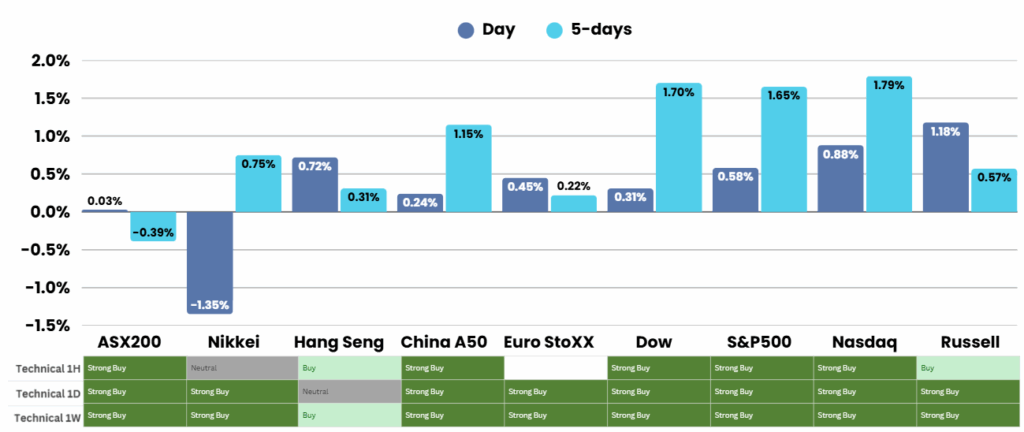The image size is (1024, 432).
Task: Click the Dow 5-days bar at 1.70%
Action: pos(679,147)
